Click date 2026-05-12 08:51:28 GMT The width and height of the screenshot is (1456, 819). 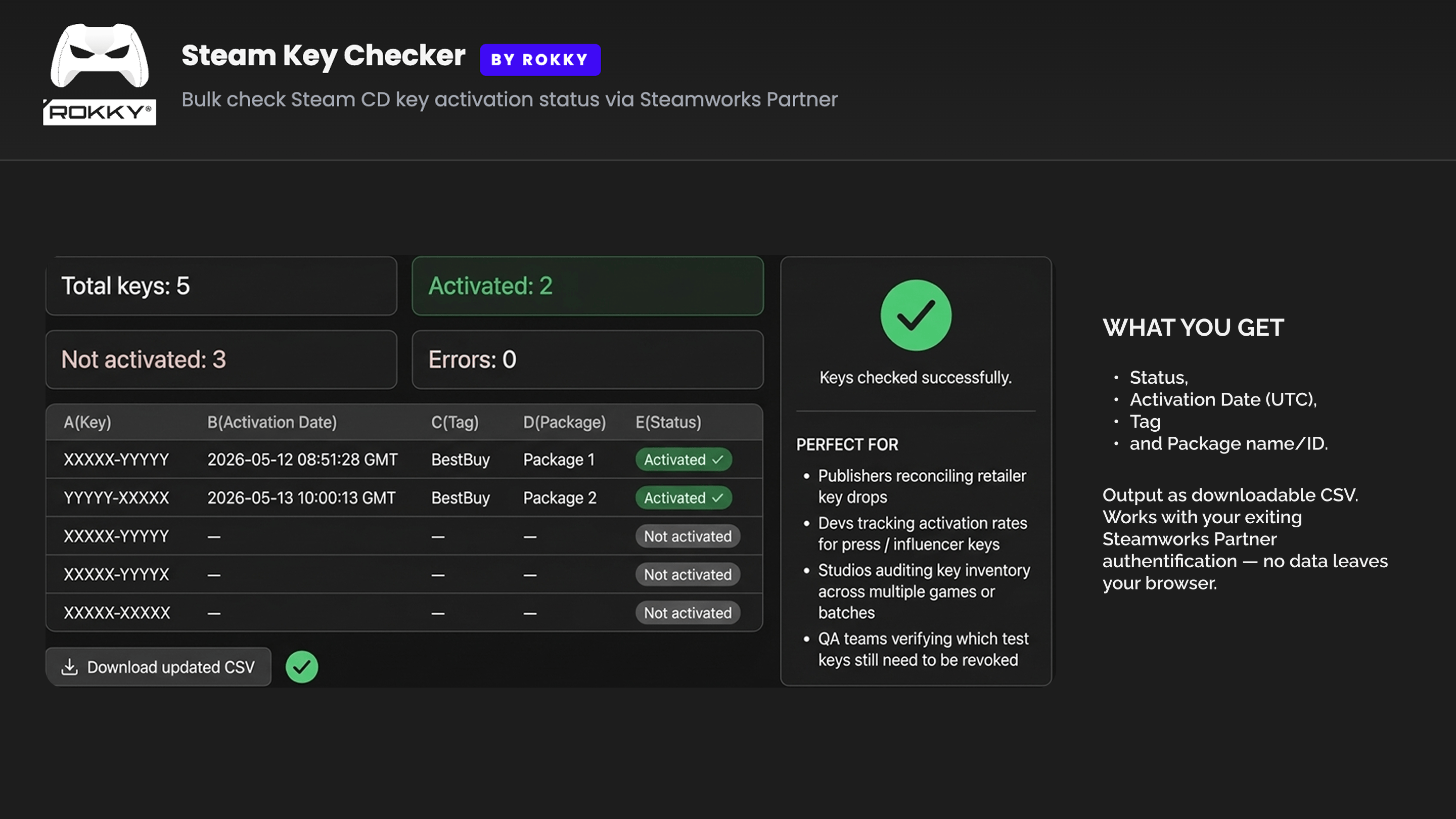coord(302,460)
